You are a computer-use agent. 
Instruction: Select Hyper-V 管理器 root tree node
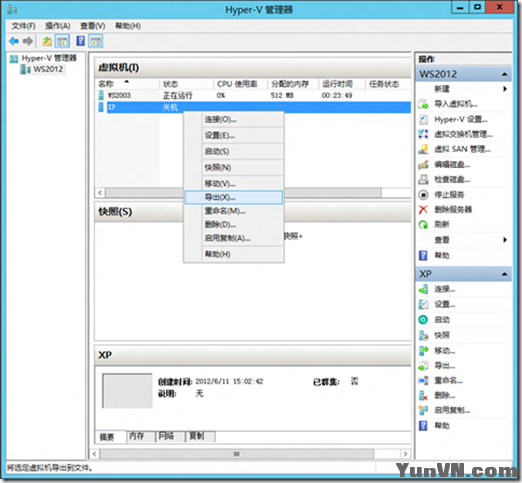pos(49,58)
